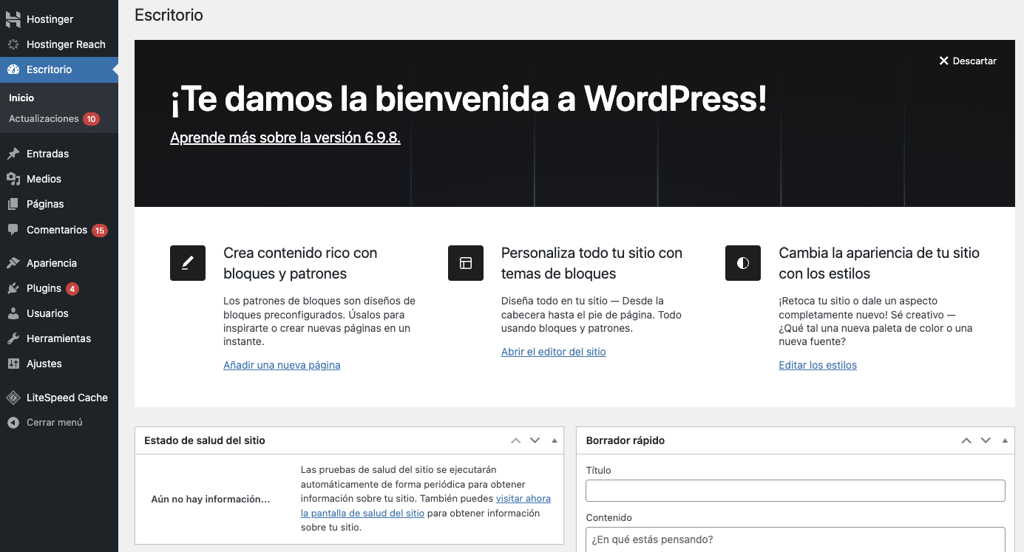Click the Escritorio dashboard gauge icon

click(13, 69)
